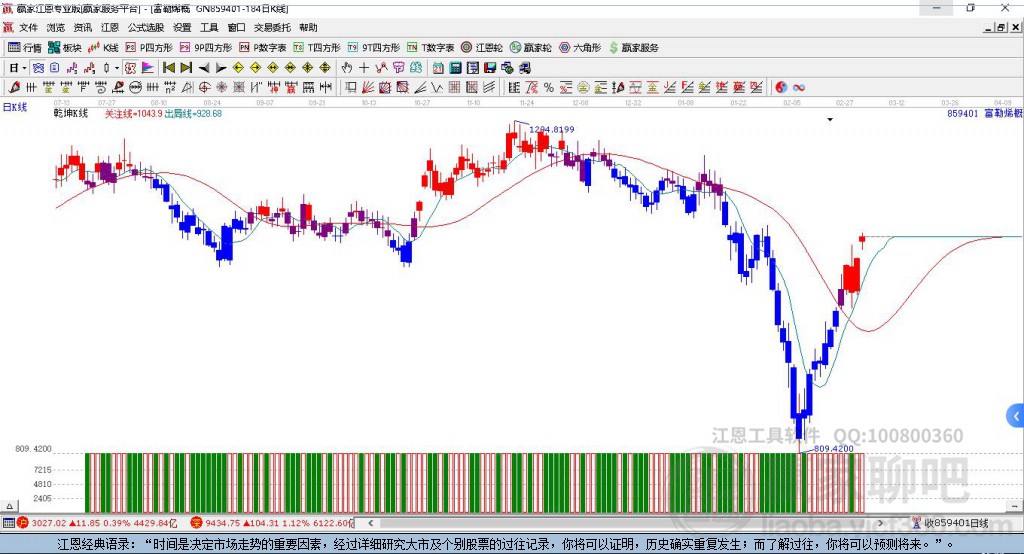Open the 公式选股 menu
This screenshot has height=554, width=1024.
[146, 27]
